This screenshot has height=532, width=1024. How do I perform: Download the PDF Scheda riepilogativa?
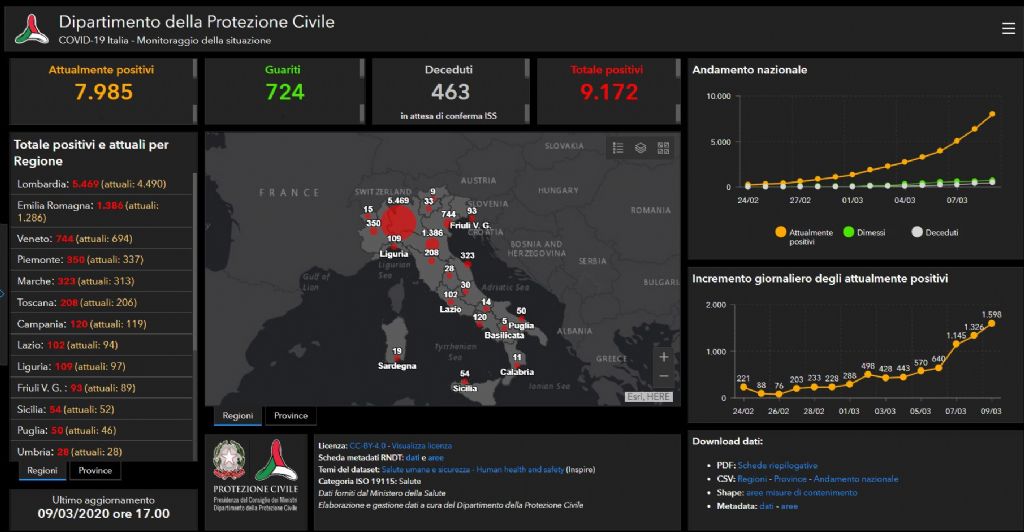pos(777,465)
